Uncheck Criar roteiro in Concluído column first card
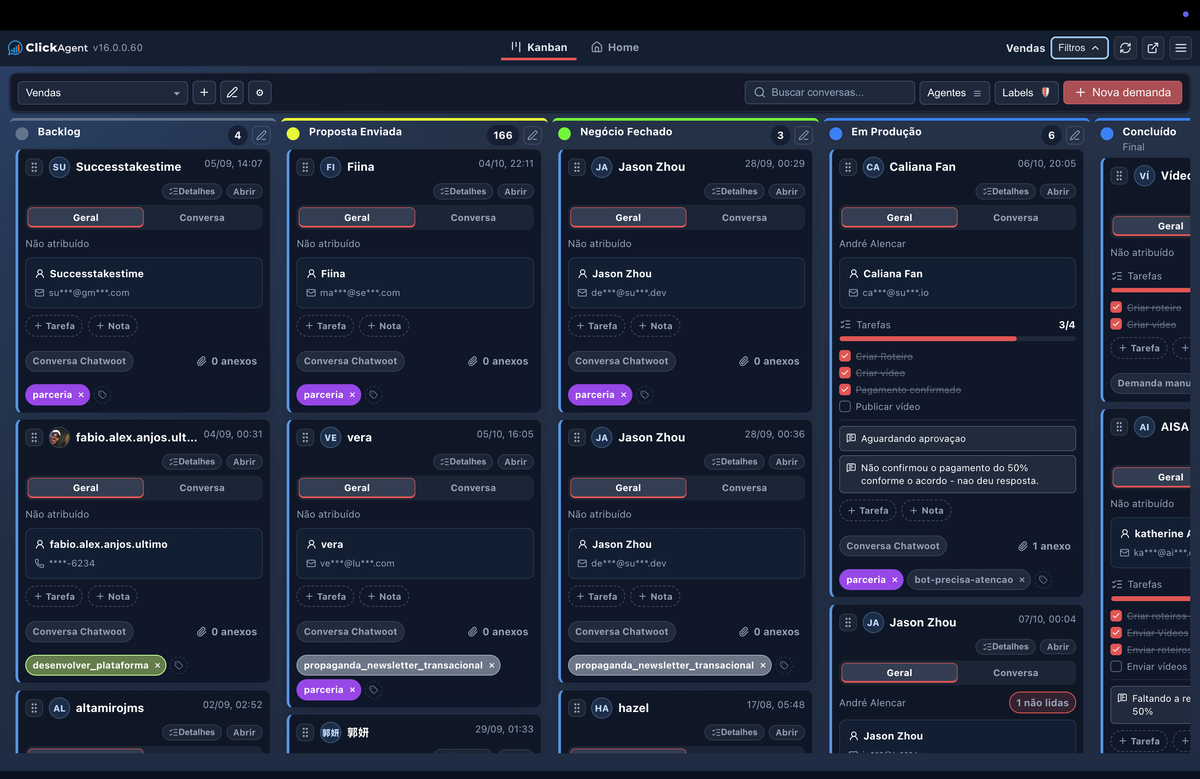The image size is (1200, 779). click(x=1116, y=308)
